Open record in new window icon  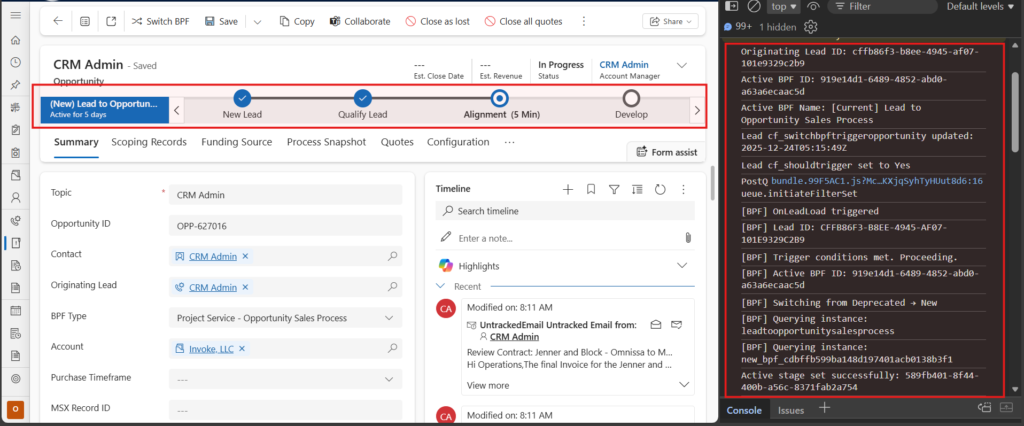click(110, 21)
